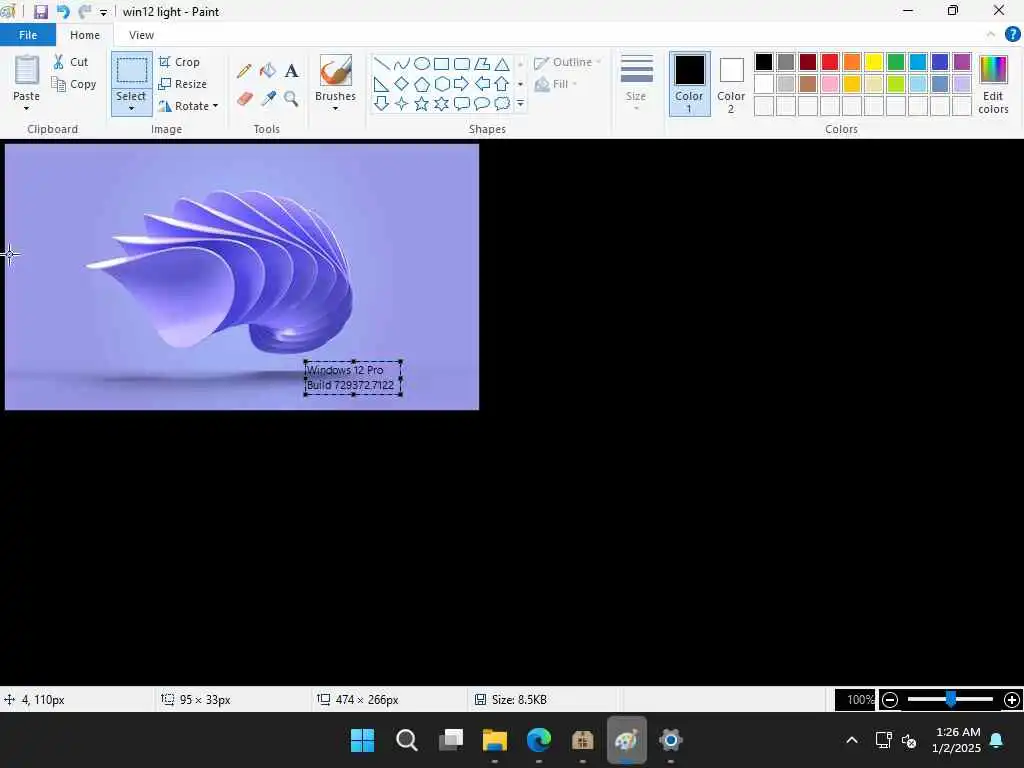Pick the purple color swatch

962,62
